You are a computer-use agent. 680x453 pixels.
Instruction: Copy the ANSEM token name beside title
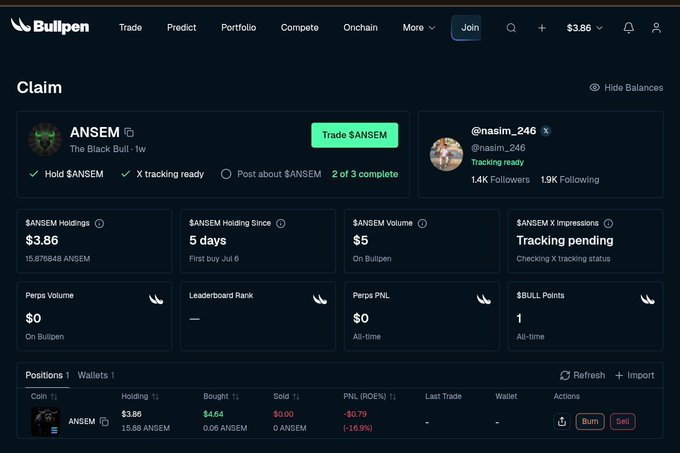click(x=129, y=132)
